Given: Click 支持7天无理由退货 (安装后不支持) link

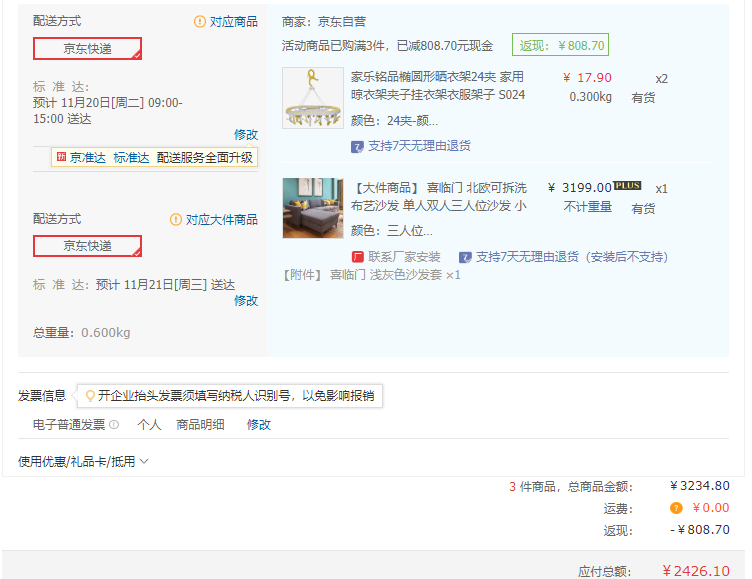Looking at the screenshot, I should [572, 257].
